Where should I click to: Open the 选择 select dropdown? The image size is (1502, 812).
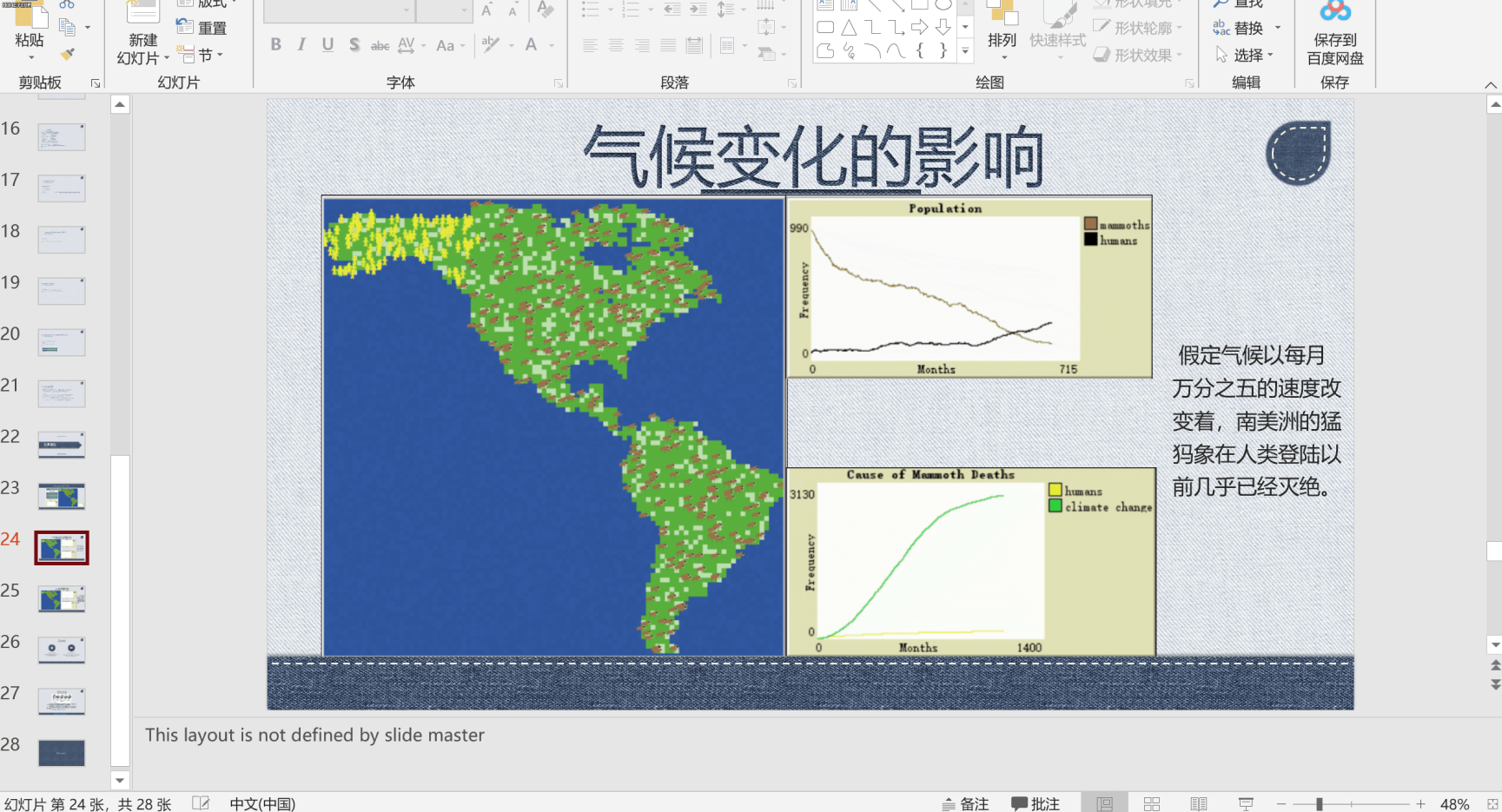point(1247,56)
